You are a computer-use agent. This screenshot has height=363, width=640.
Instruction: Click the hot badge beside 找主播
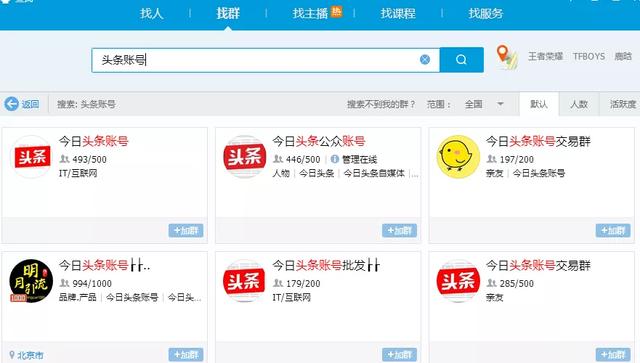pyautogui.click(x=336, y=11)
